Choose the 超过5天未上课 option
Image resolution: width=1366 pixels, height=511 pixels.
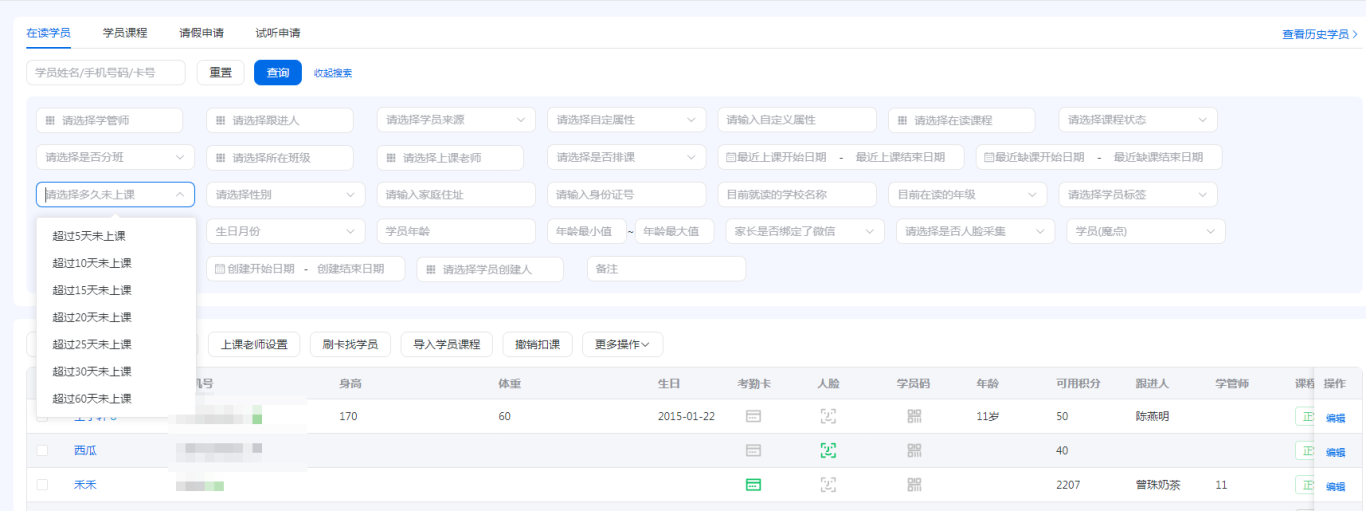(x=89, y=236)
